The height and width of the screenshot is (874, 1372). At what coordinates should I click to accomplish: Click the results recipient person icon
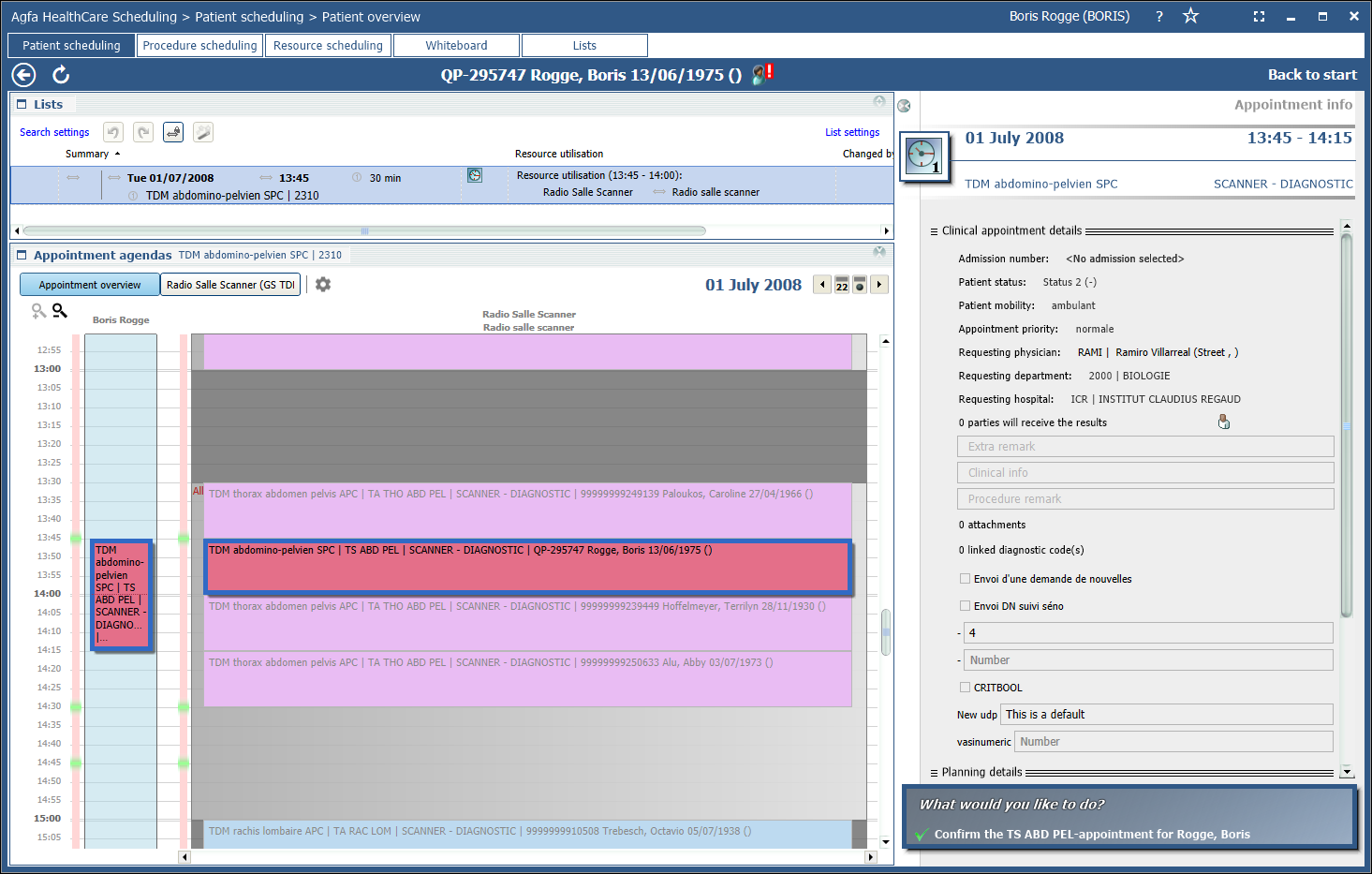[x=1223, y=422]
